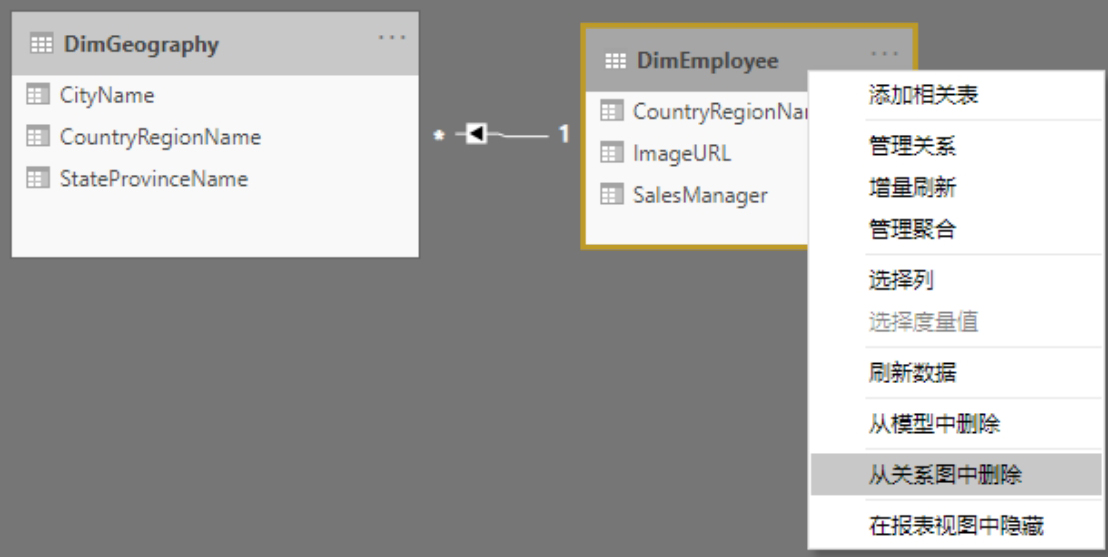1108x557 pixels.
Task: Click the DimGeography table title
Action: tap(141, 44)
